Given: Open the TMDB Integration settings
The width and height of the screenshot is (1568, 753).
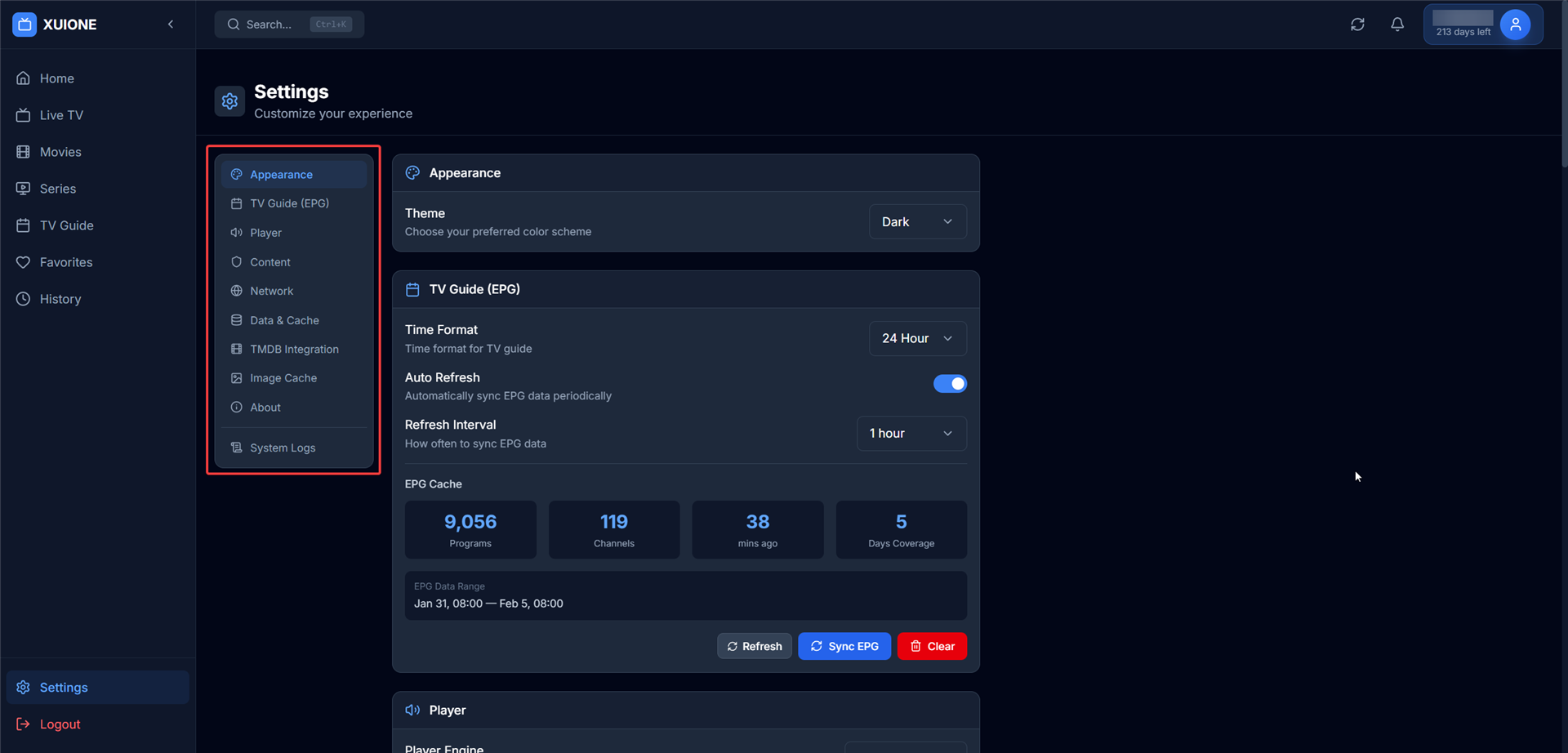Looking at the screenshot, I should click(294, 349).
